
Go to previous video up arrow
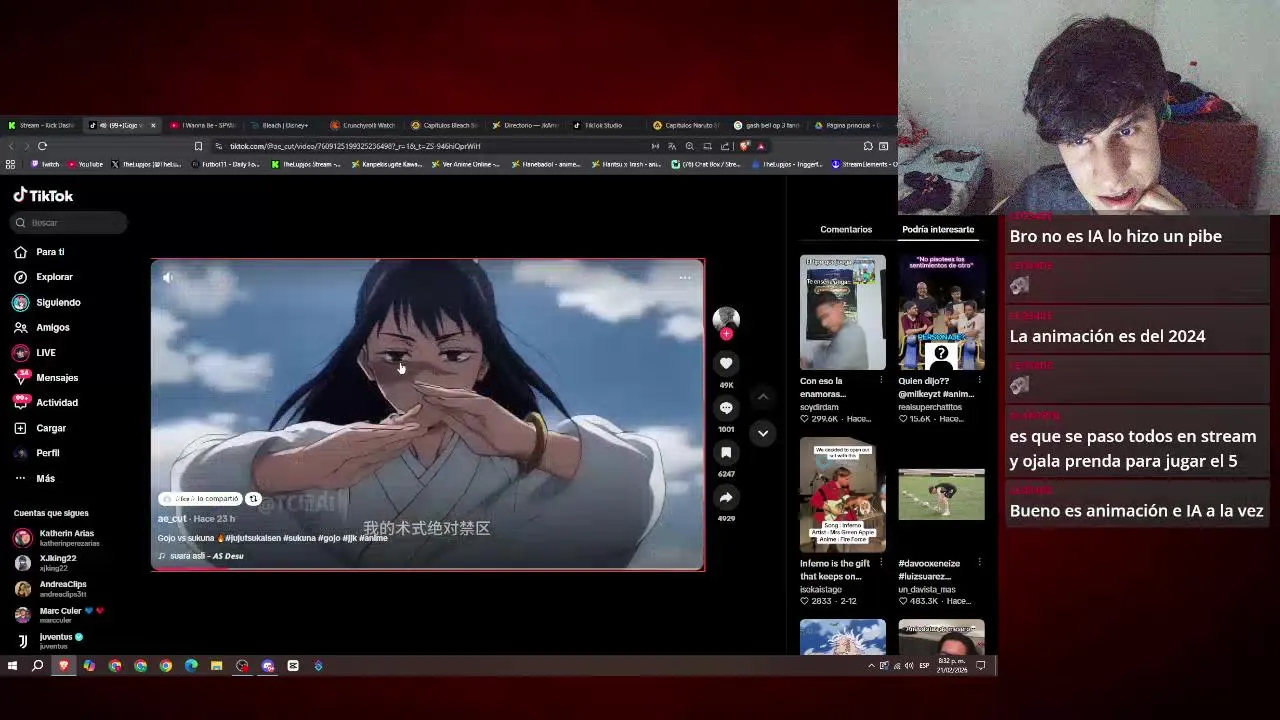click(763, 397)
